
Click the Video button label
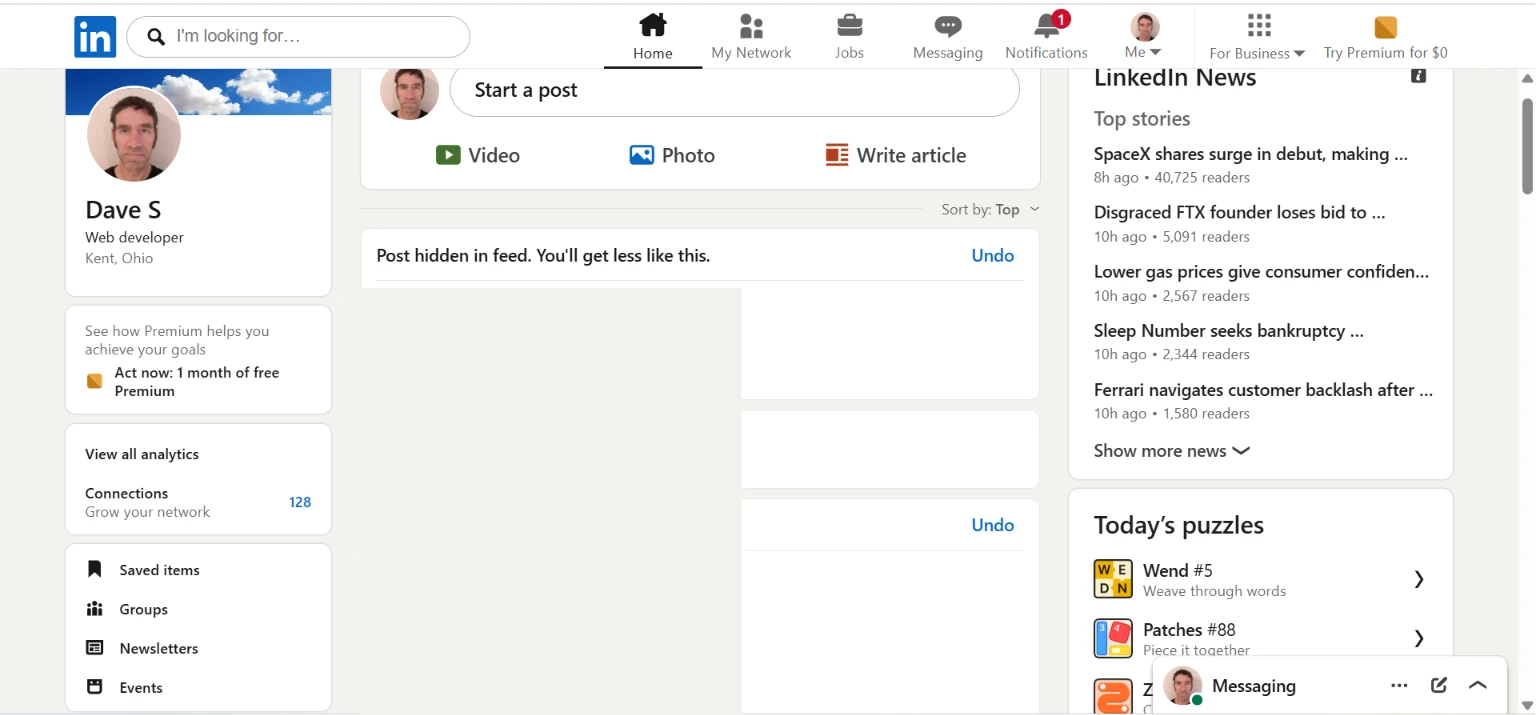coord(494,155)
